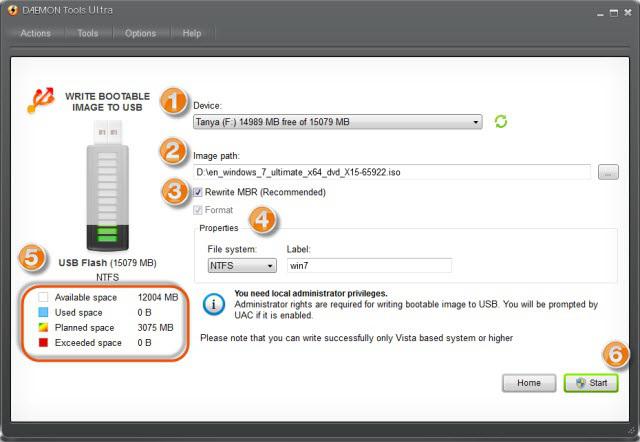Viewport: 640px width, 442px height.
Task: Click the Planned space value 3075 MB
Action: (156, 327)
